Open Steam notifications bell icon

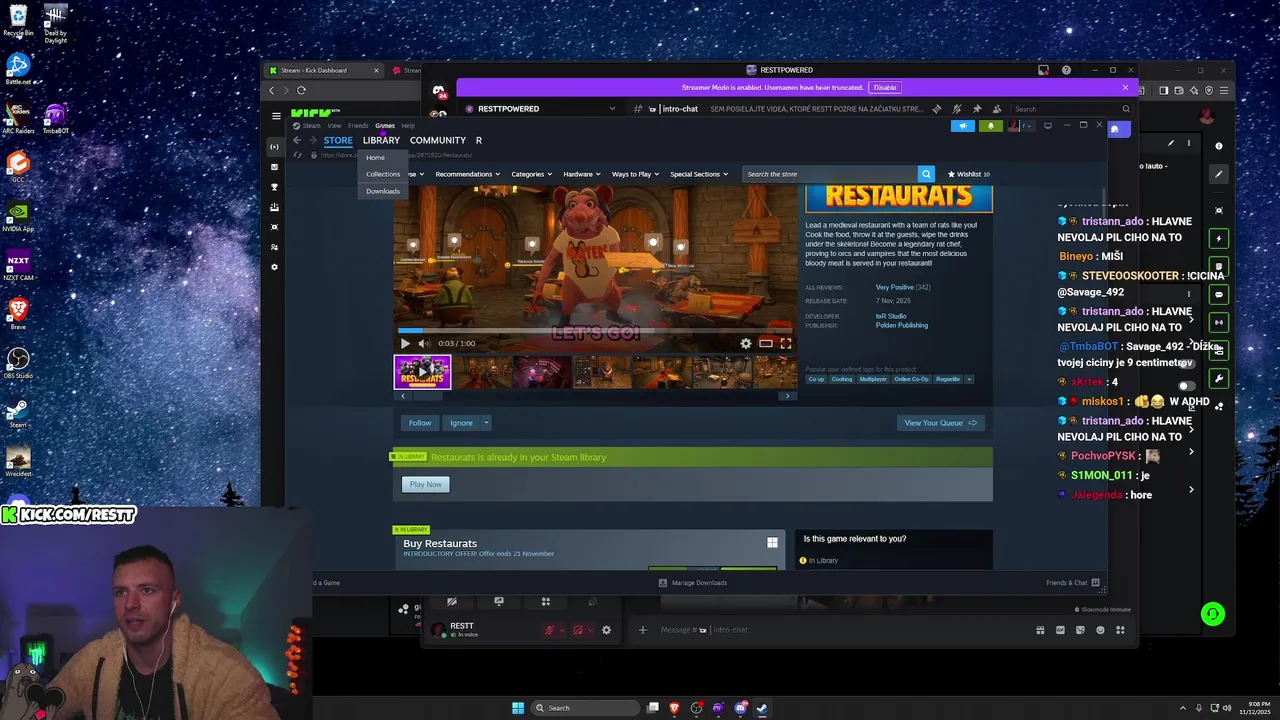(991, 126)
